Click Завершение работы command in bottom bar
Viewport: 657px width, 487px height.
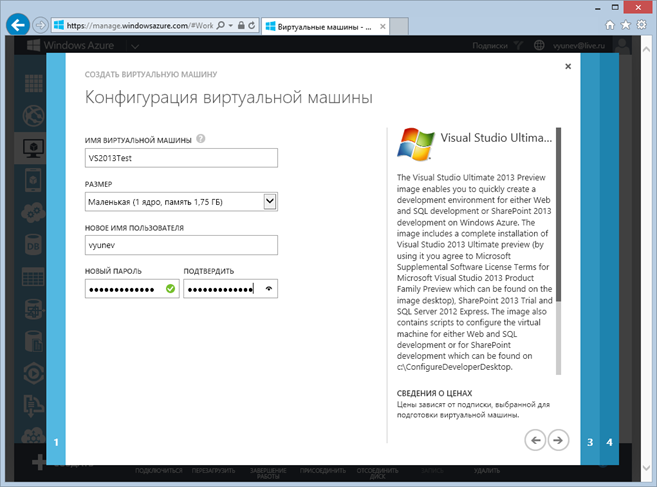pyautogui.click(x=268, y=473)
